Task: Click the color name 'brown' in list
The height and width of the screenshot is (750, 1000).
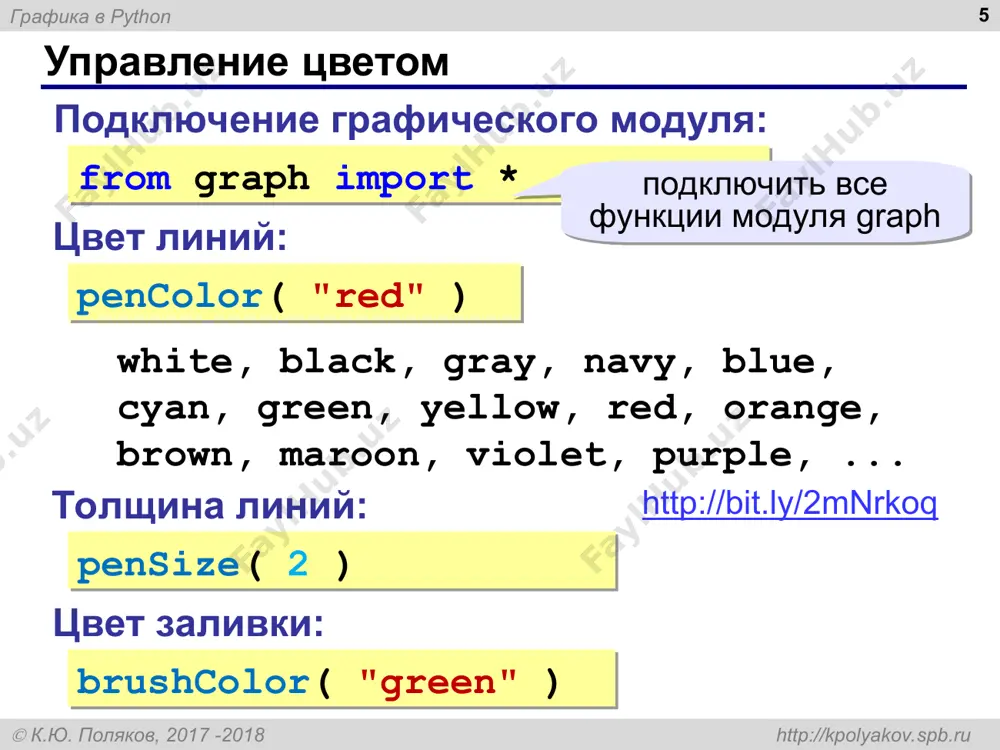Action: coord(175,454)
